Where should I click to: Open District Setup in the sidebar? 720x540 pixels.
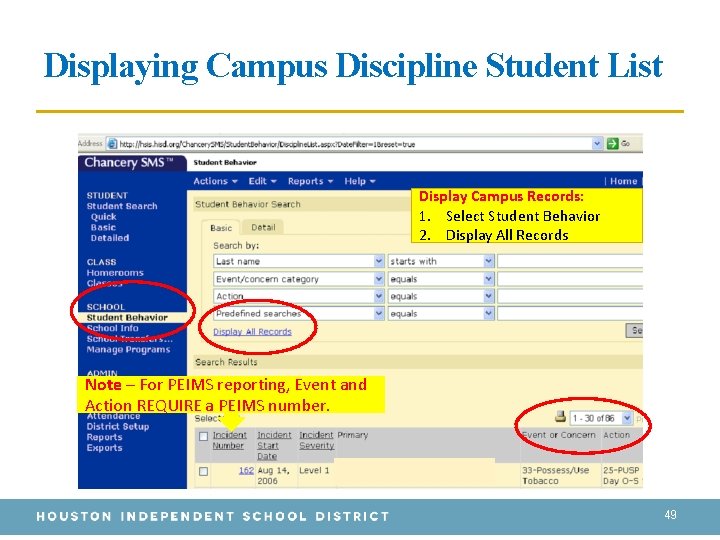(x=118, y=427)
